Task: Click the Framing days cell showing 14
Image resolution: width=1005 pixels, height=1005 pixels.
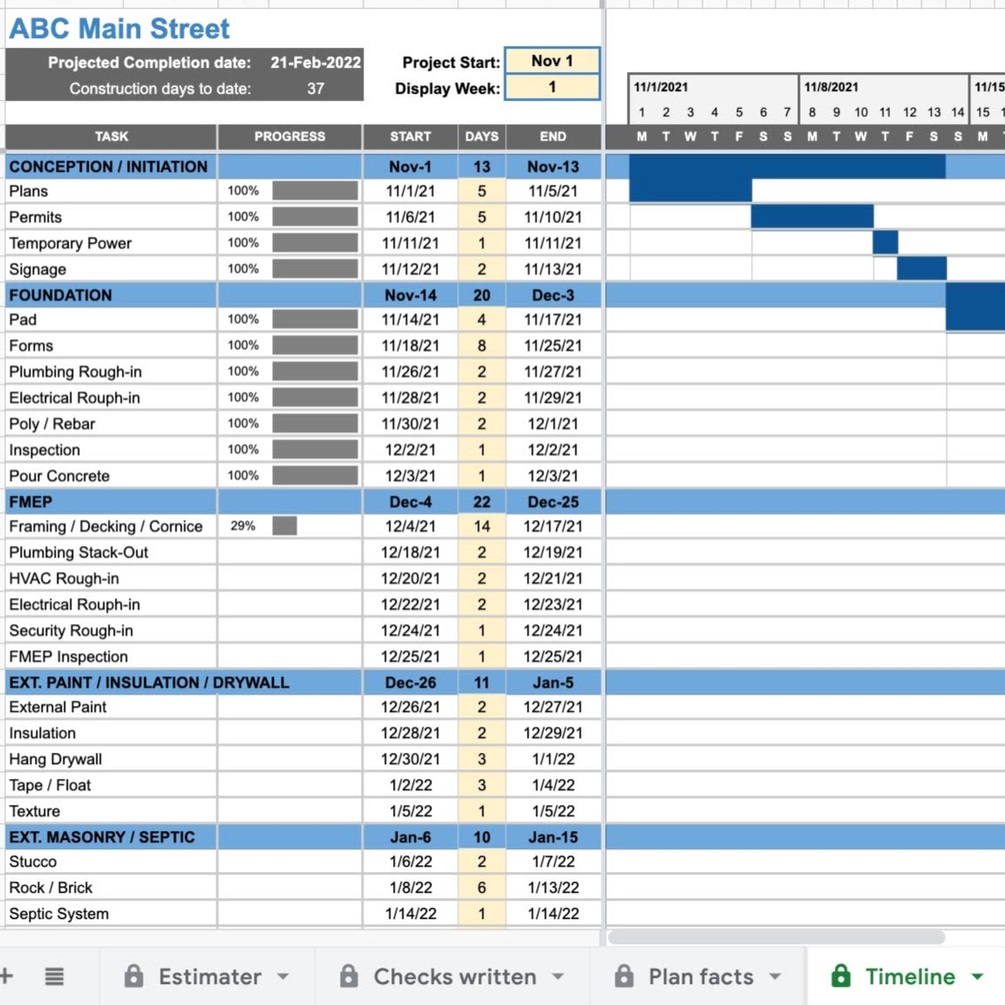Action: (x=481, y=526)
